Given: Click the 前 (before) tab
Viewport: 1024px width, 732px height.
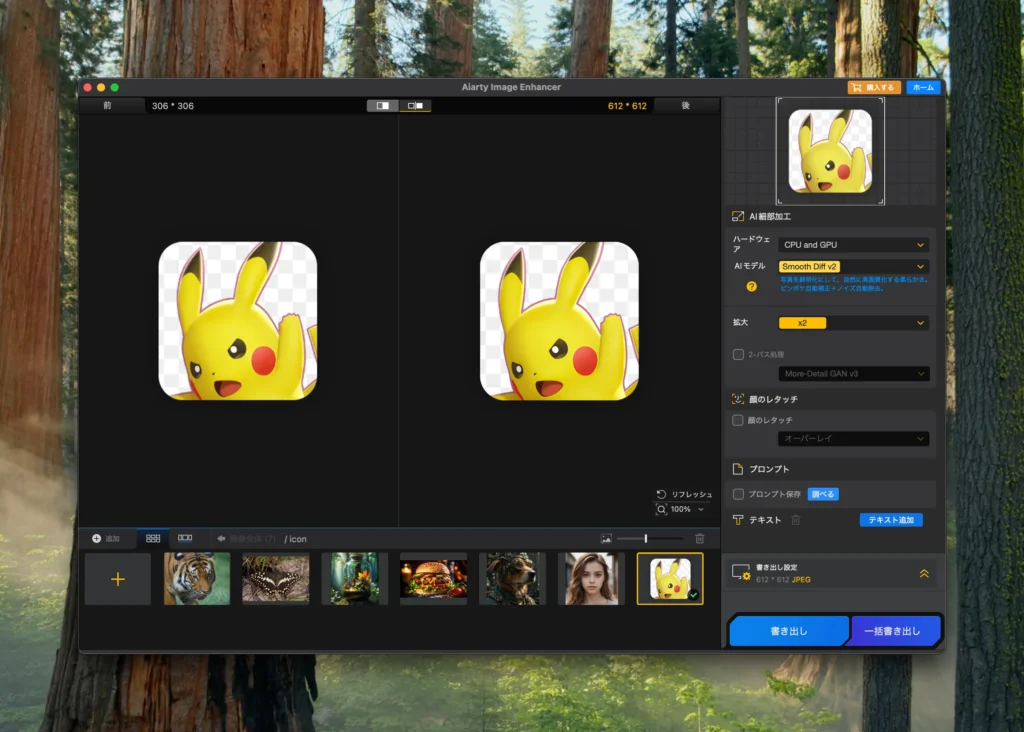Looking at the screenshot, I should [x=108, y=105].
